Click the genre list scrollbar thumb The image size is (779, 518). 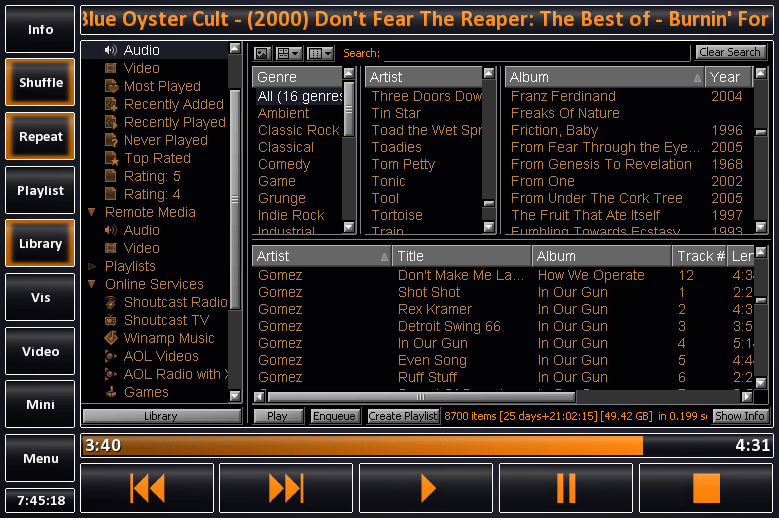pyautogui.click(x=349, y=110)
